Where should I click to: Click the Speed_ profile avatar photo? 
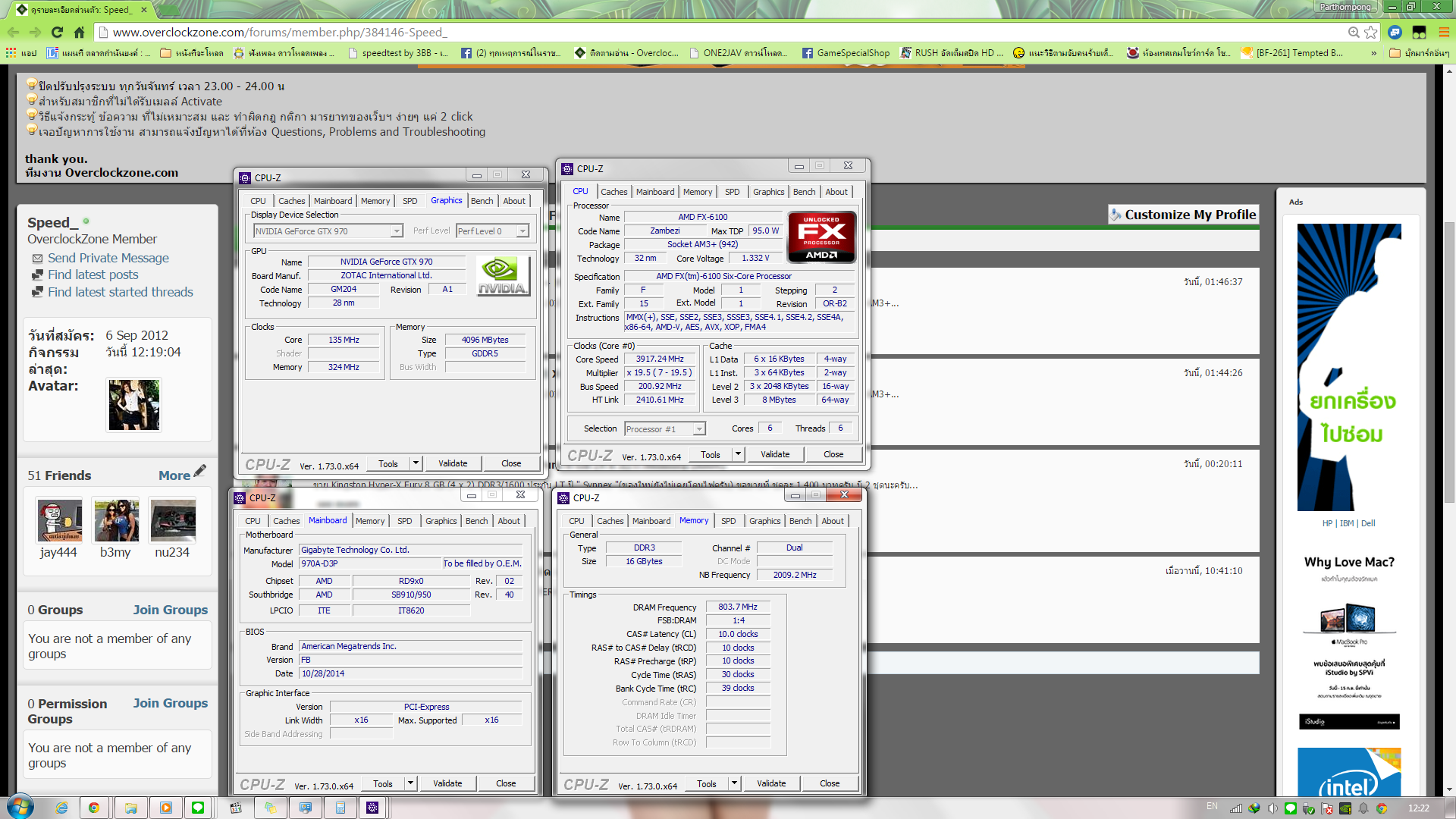[134, 406]
